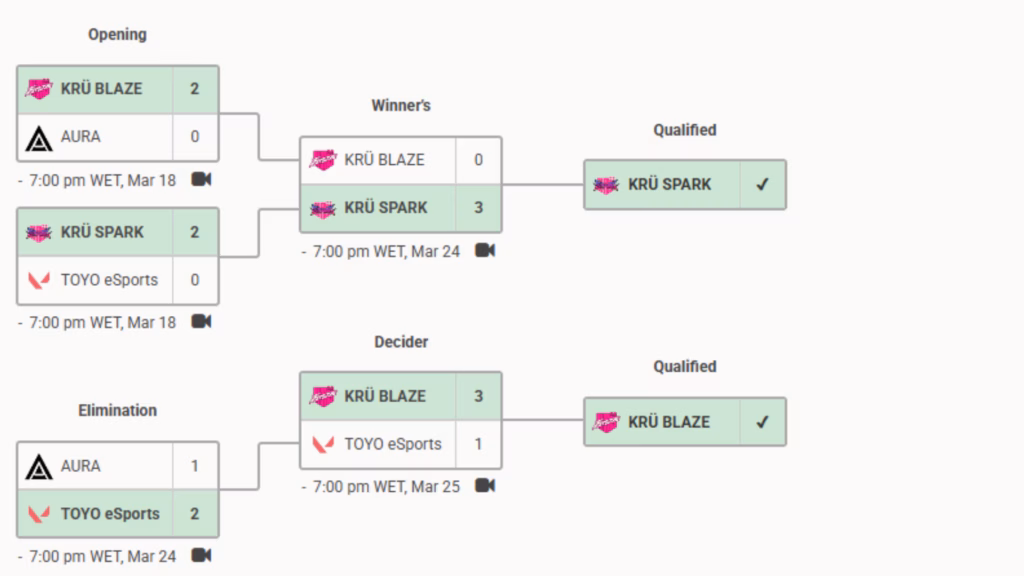Click the Decider header above the KRÜ BLAZE match

coord(401,341)
